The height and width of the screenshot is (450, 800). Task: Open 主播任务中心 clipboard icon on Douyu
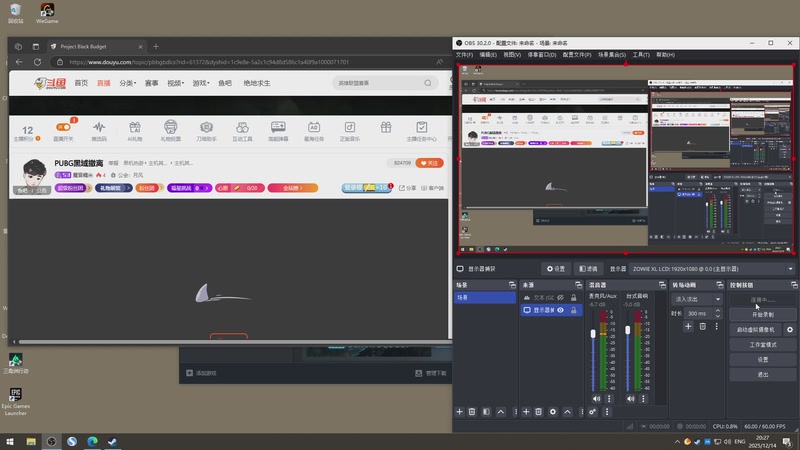click(x=421, y=131)
